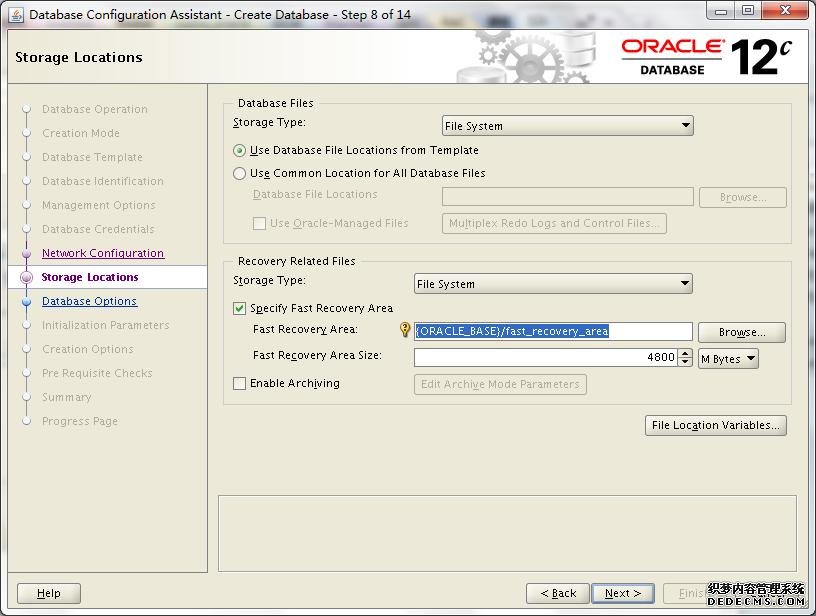
Task: Select Use Database File Locations from Template
Action: (x=239, y=151)
